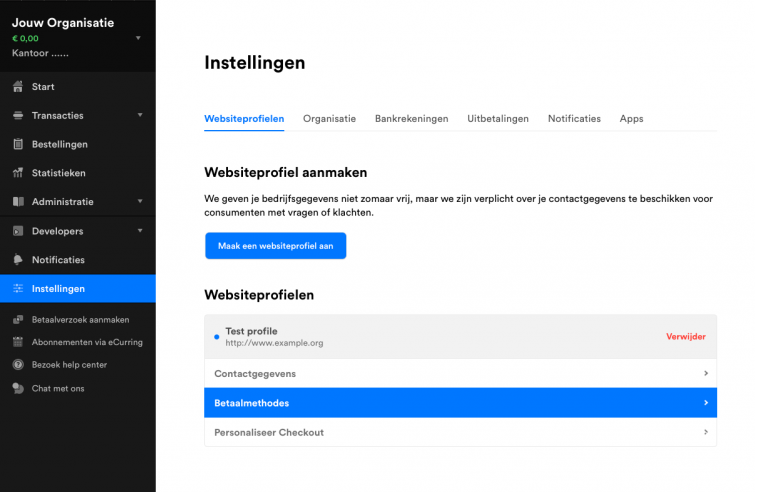Expand the Transacties submenu arrow
The width and height of the screenshot is (768, 492).
[x=140, y=115]
